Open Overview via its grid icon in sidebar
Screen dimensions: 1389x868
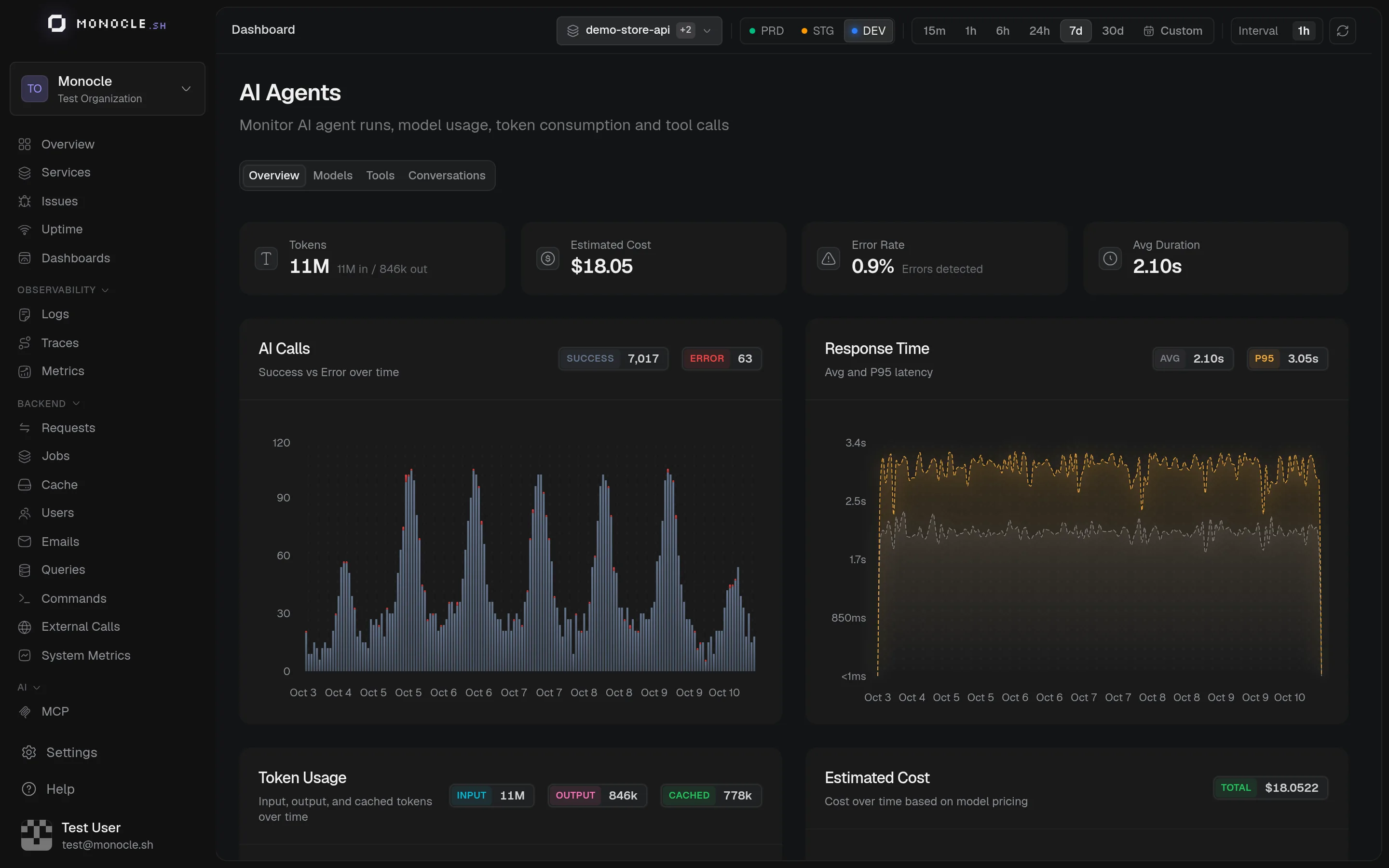click(x=24, y=144)
